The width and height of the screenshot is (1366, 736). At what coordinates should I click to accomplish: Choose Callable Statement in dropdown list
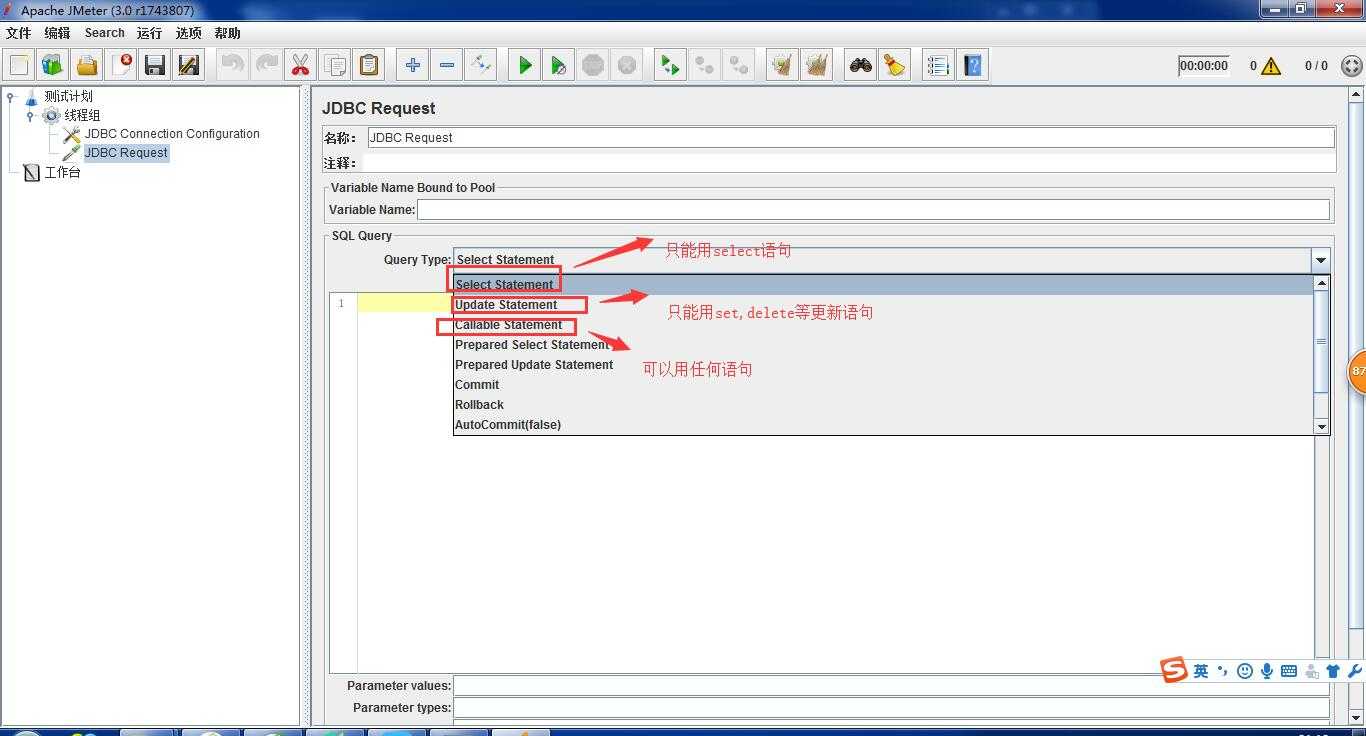[883, 325]
